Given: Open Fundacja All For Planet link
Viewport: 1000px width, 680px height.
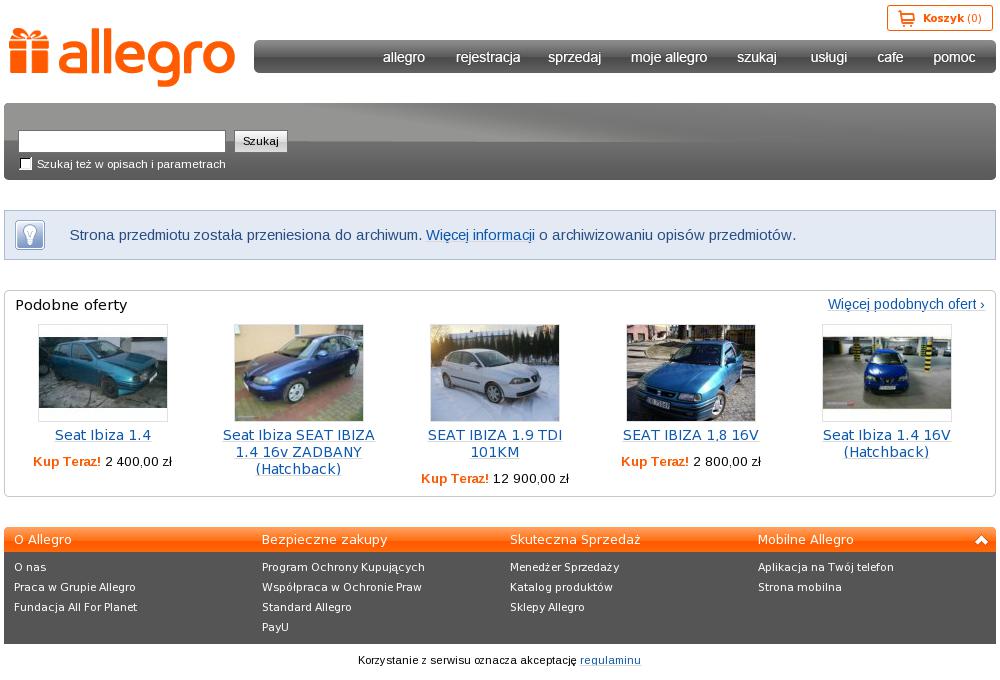Looking at the screenshot, I should pos(75,607).
